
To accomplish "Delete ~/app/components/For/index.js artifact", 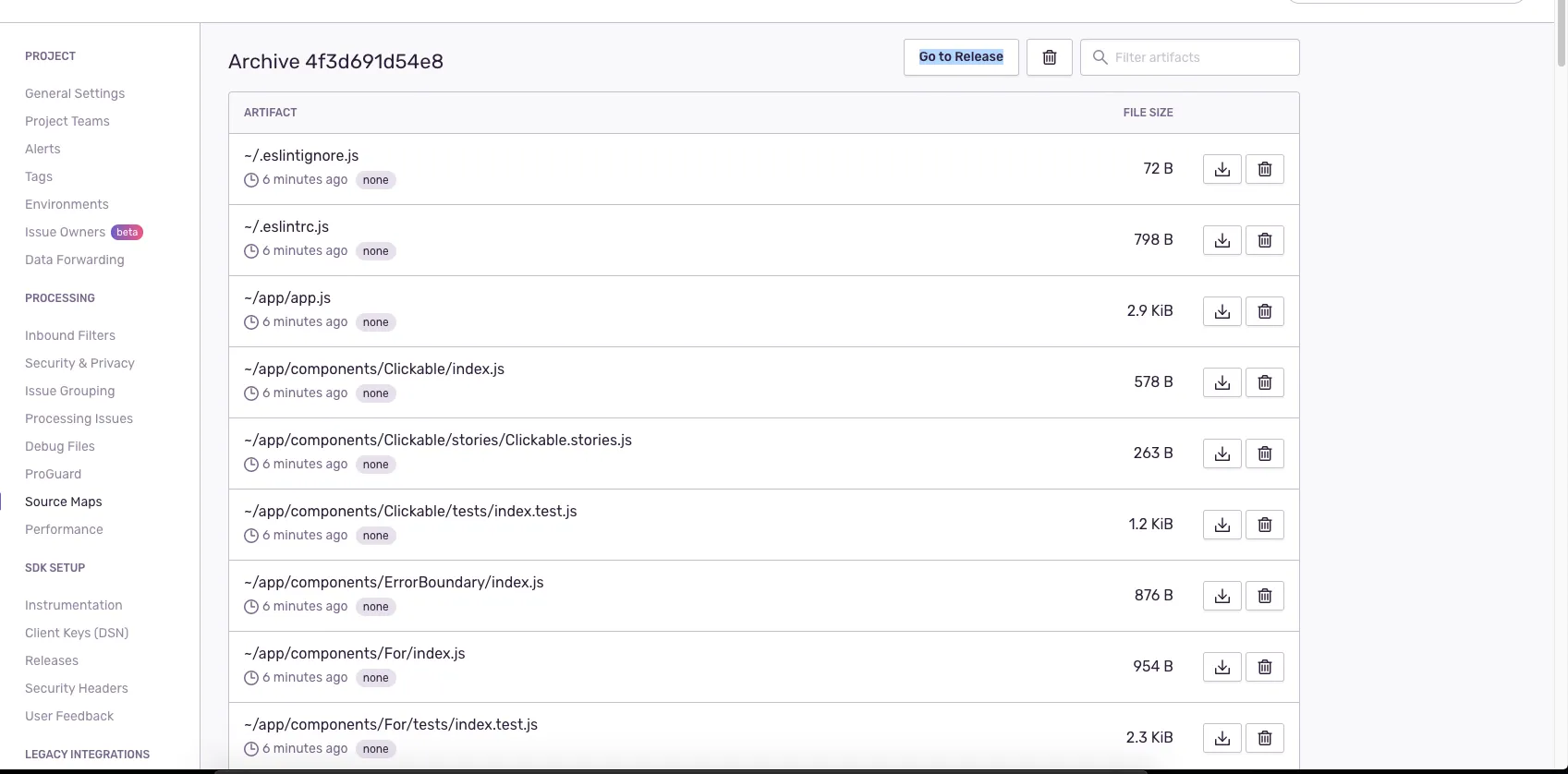I will 1265,667.
